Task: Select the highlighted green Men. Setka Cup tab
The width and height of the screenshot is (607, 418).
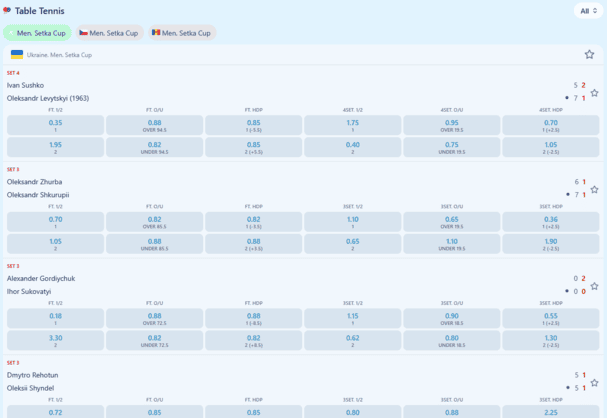Action: pos(38,33)
